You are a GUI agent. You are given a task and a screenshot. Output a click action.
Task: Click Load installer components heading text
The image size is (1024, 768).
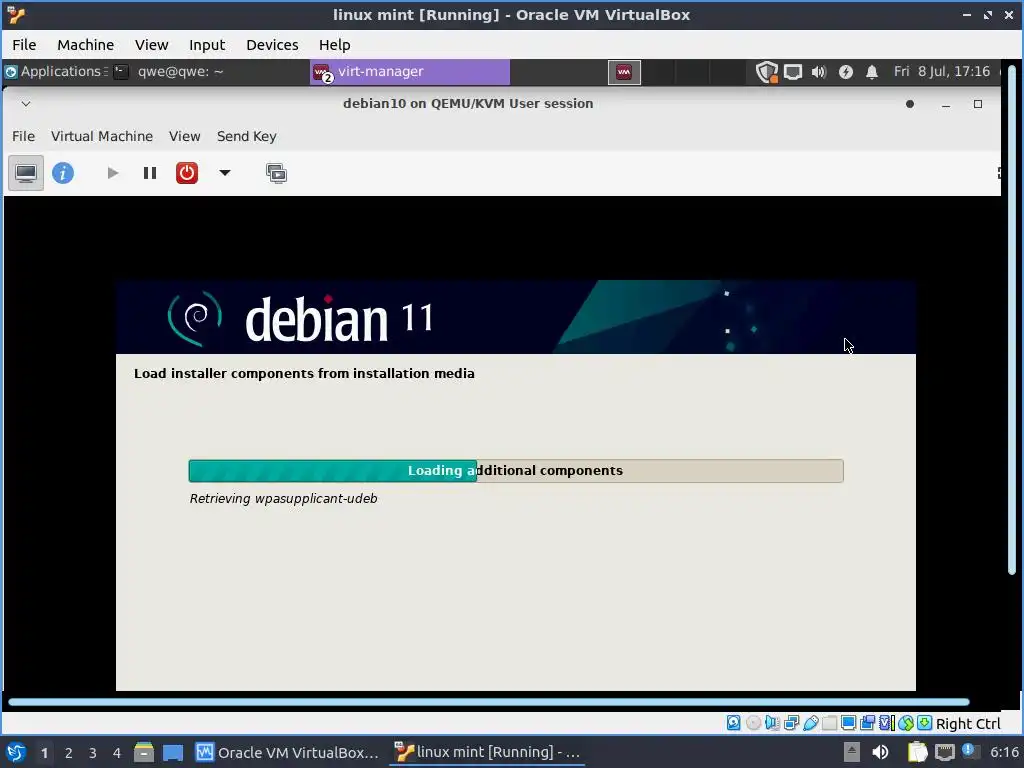pos(304,374)
